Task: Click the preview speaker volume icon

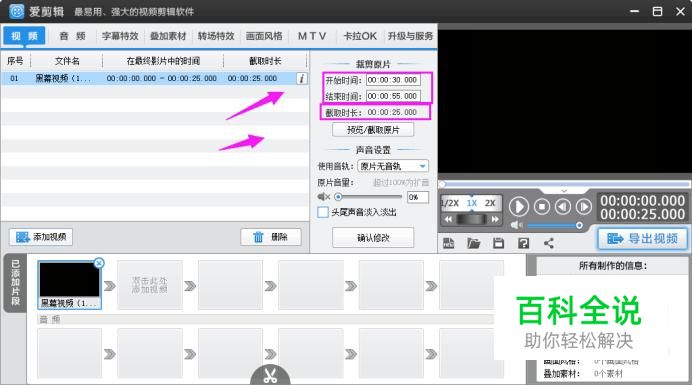Action: pyautogui.click(x=516, y=225)
